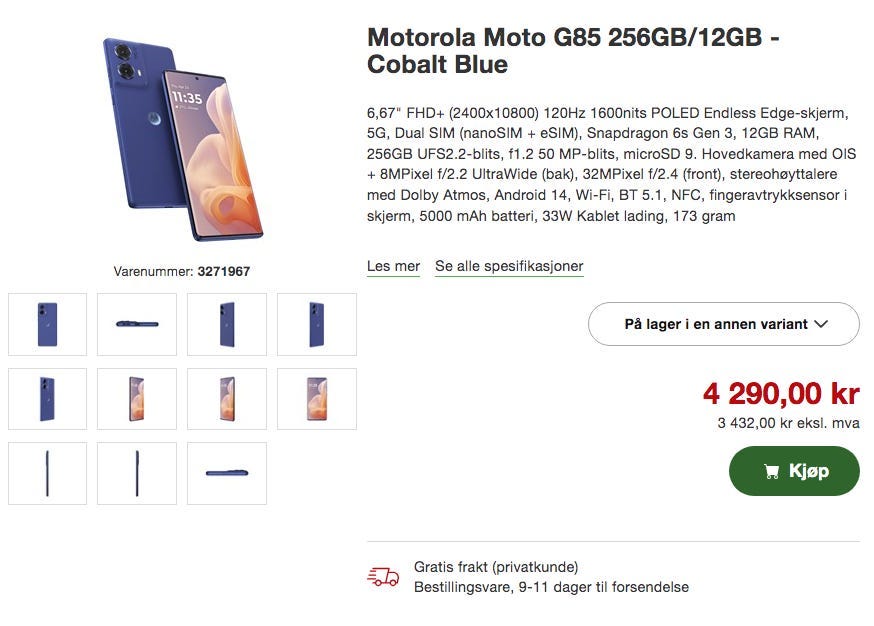
Task: Click the chevron arrow on variant selector
Action: 821,324
